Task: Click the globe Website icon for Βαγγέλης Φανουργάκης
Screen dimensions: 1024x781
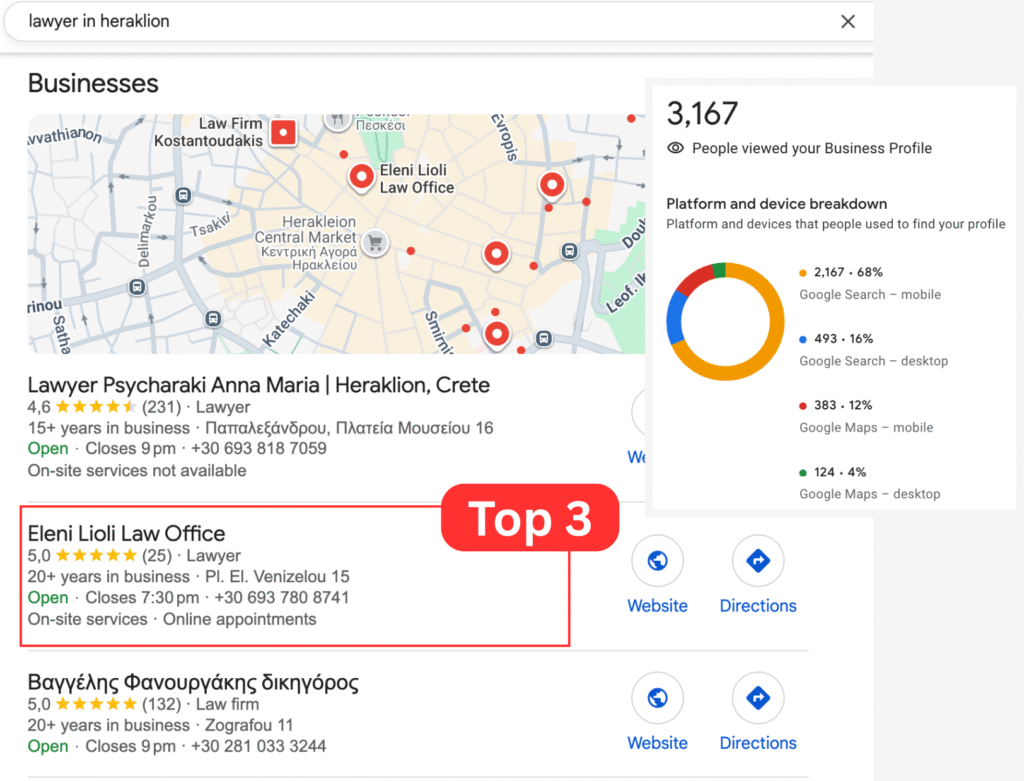Action: pos(657,698)
